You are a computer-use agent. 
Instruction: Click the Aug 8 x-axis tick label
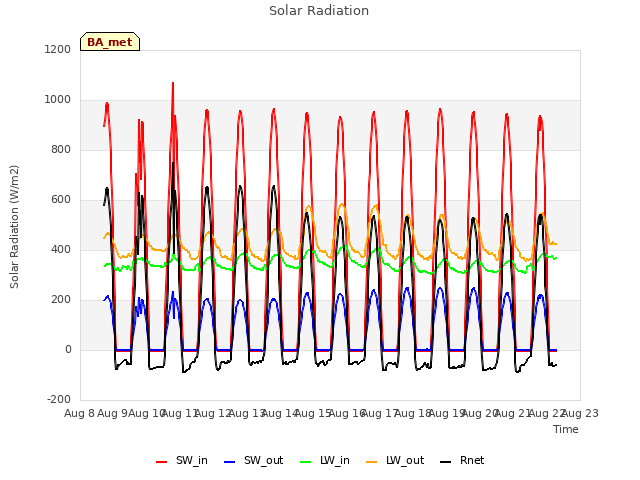click(x=80, y=413)
